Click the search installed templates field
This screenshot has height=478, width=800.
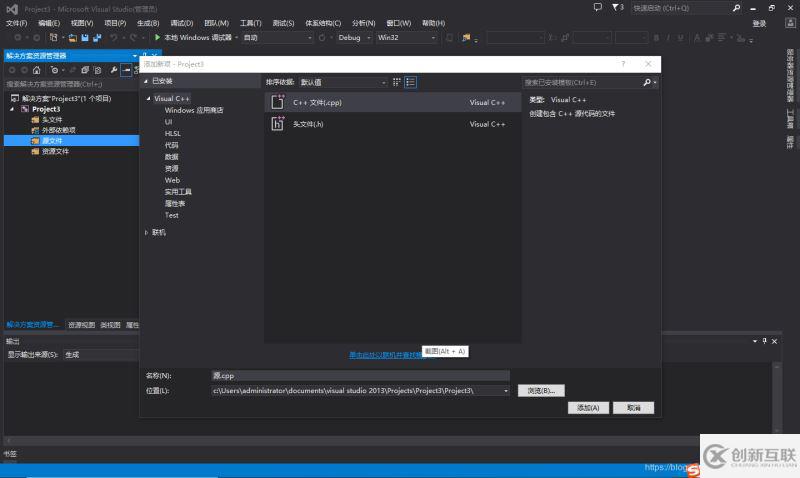582,82
